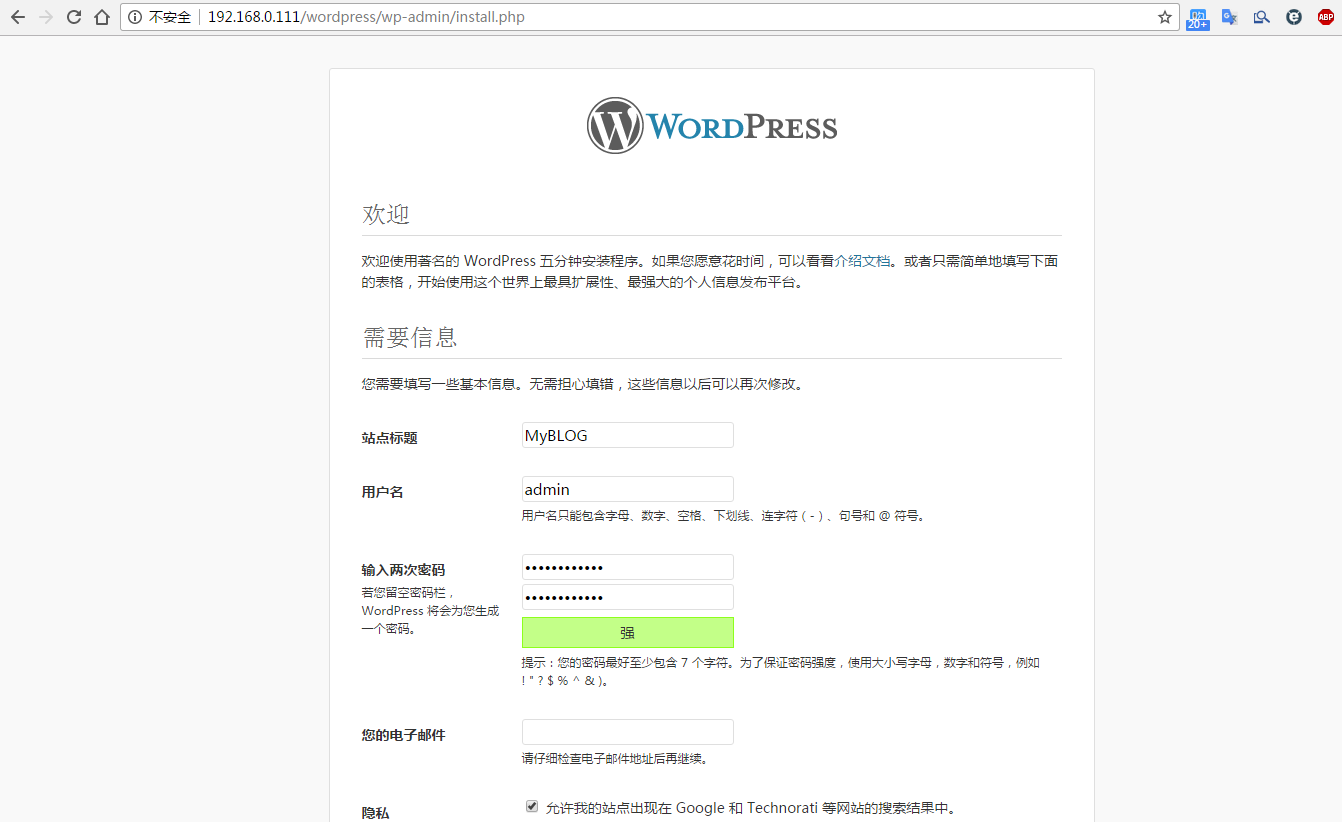
Task: Click the 隐私 label
Action: 375,813
